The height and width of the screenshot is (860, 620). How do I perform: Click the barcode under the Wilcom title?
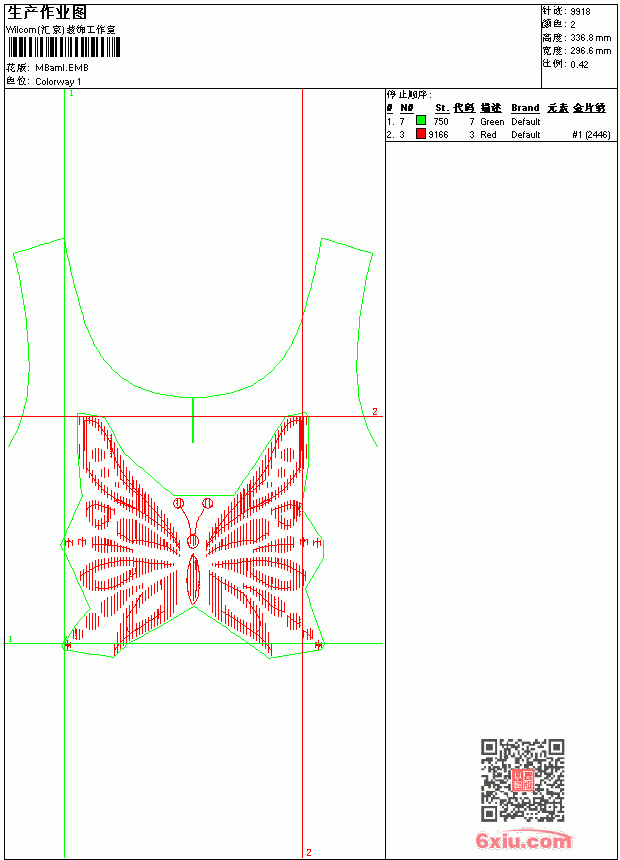click(x=63, y=47)
